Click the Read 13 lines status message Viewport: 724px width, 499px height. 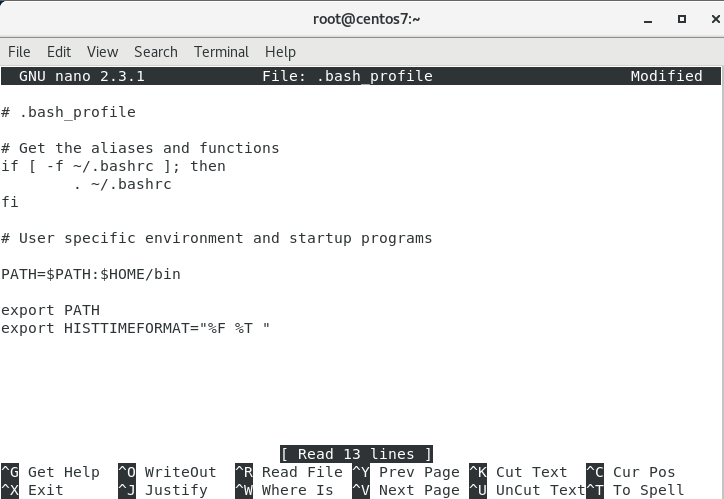click(x=356, y=454)
